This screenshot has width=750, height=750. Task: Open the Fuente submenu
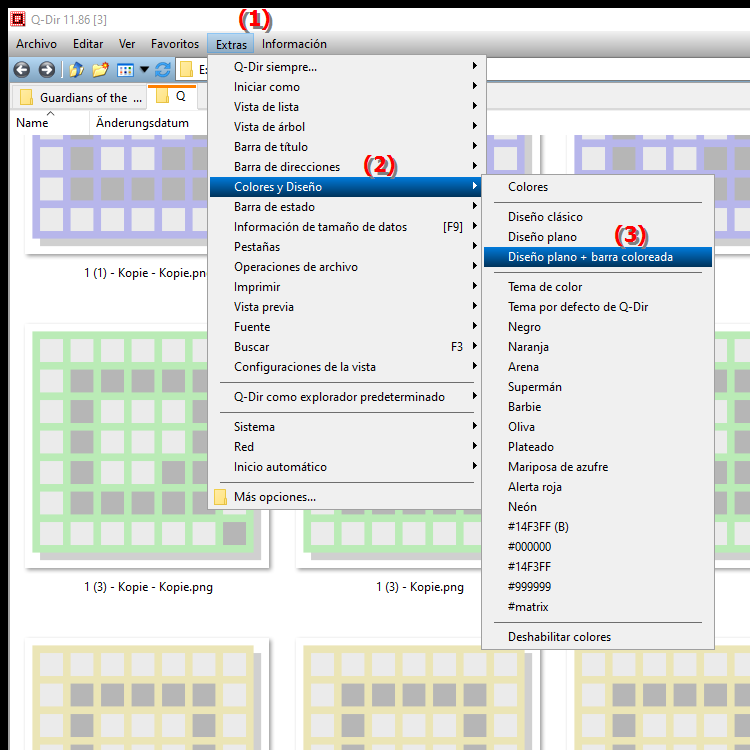(x=345, y=327)
